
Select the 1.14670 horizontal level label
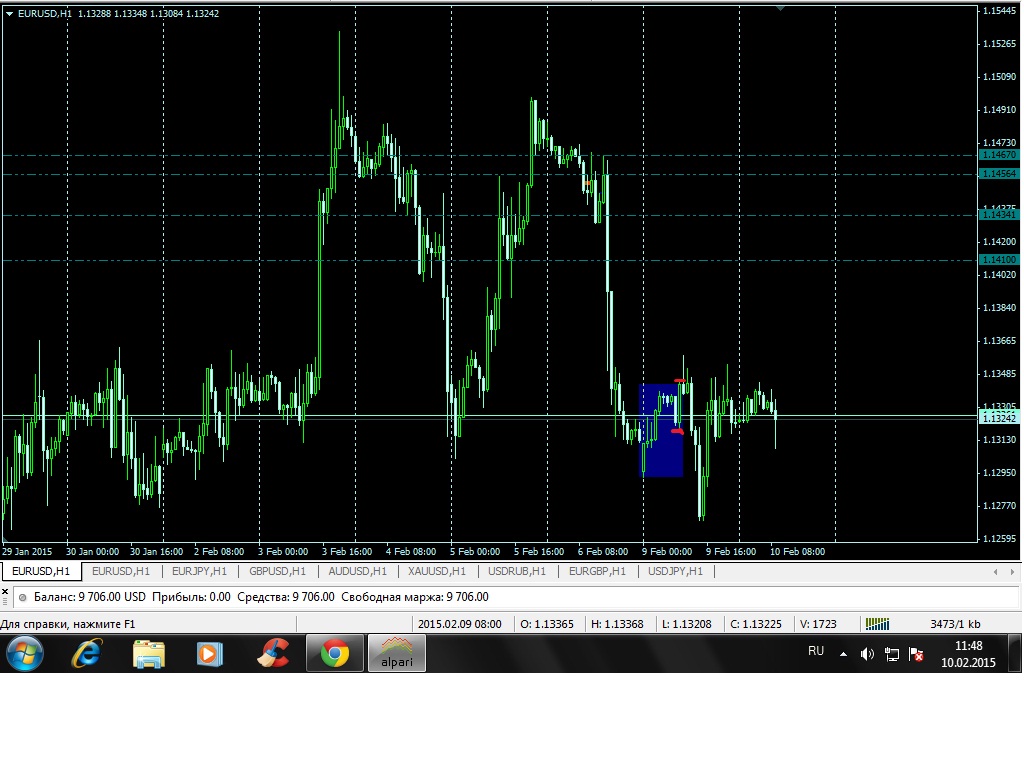(999, 155)
